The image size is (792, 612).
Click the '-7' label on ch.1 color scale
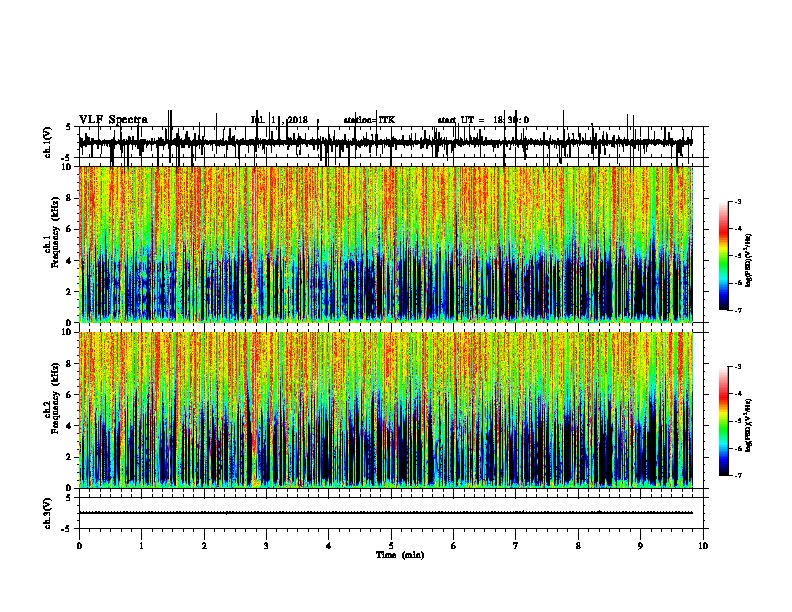(737, 310)
